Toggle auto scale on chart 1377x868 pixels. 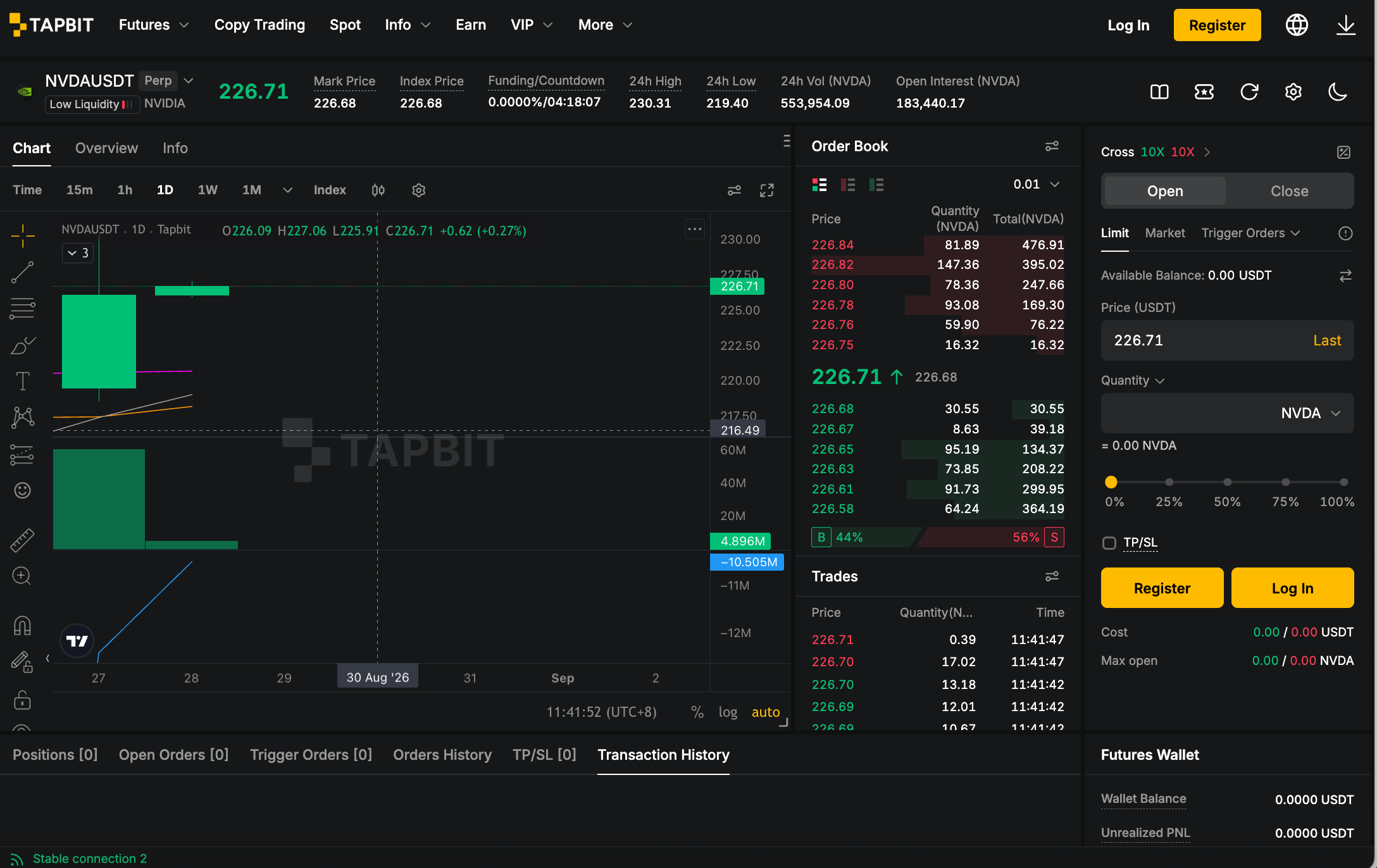765,712
